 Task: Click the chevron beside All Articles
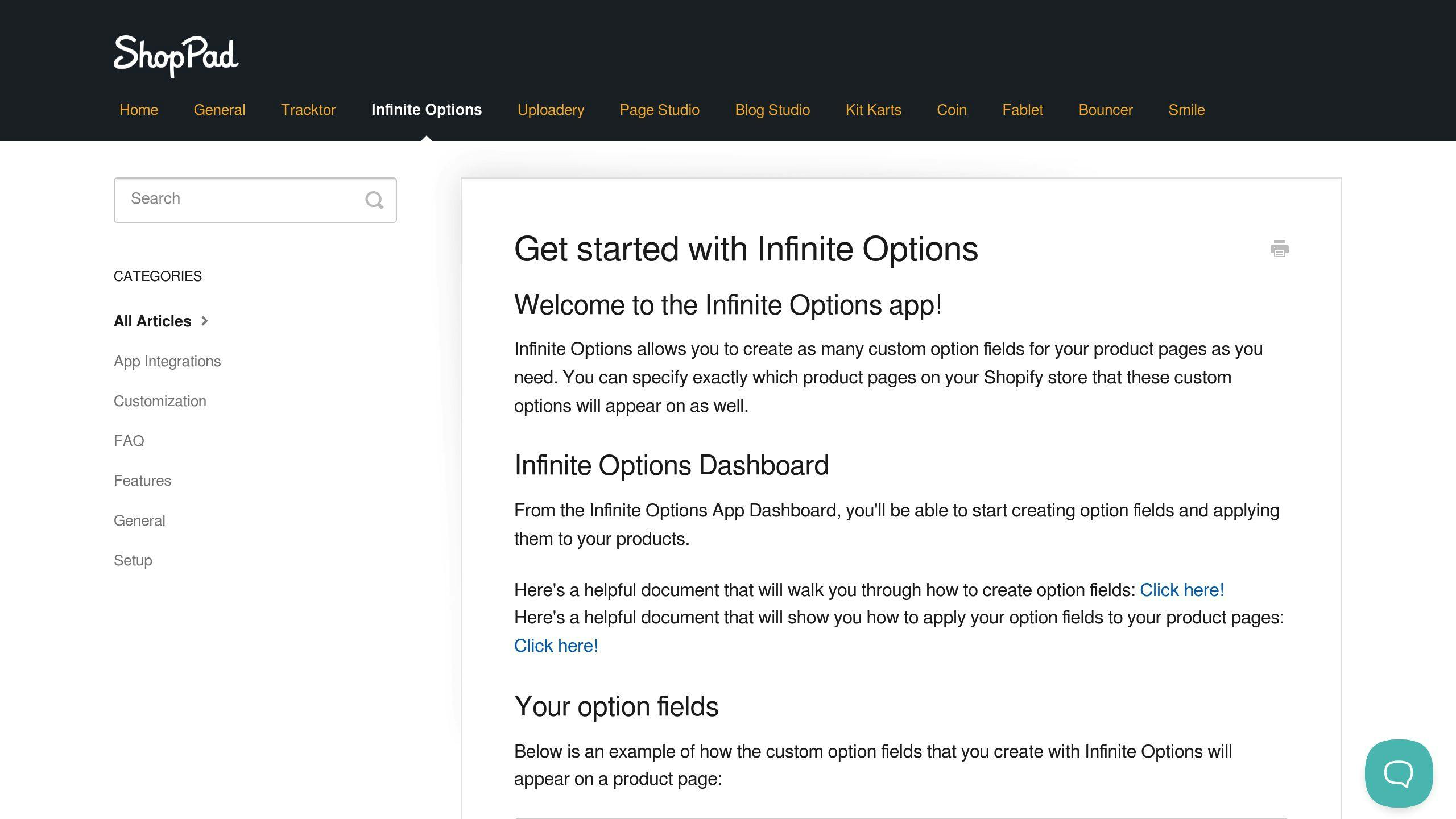point(205,321)
